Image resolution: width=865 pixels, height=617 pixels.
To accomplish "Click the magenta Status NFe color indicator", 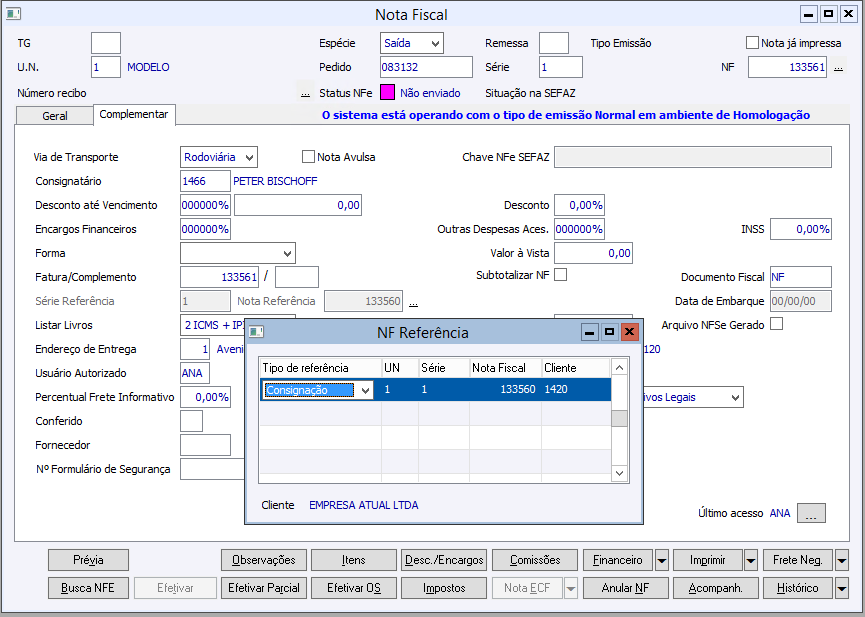I will click(387, 93).
